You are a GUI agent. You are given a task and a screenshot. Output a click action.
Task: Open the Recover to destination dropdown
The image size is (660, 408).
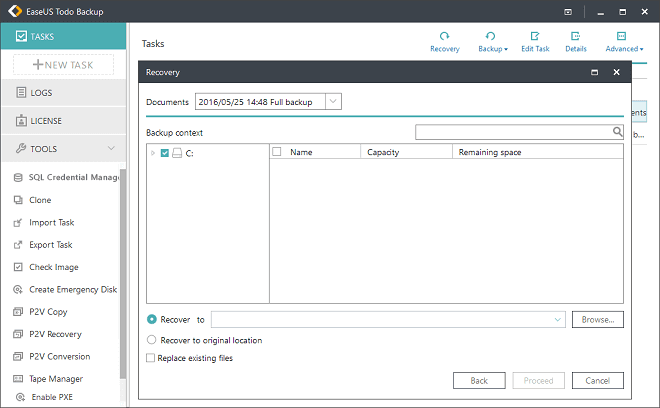[x=557, y=320]
